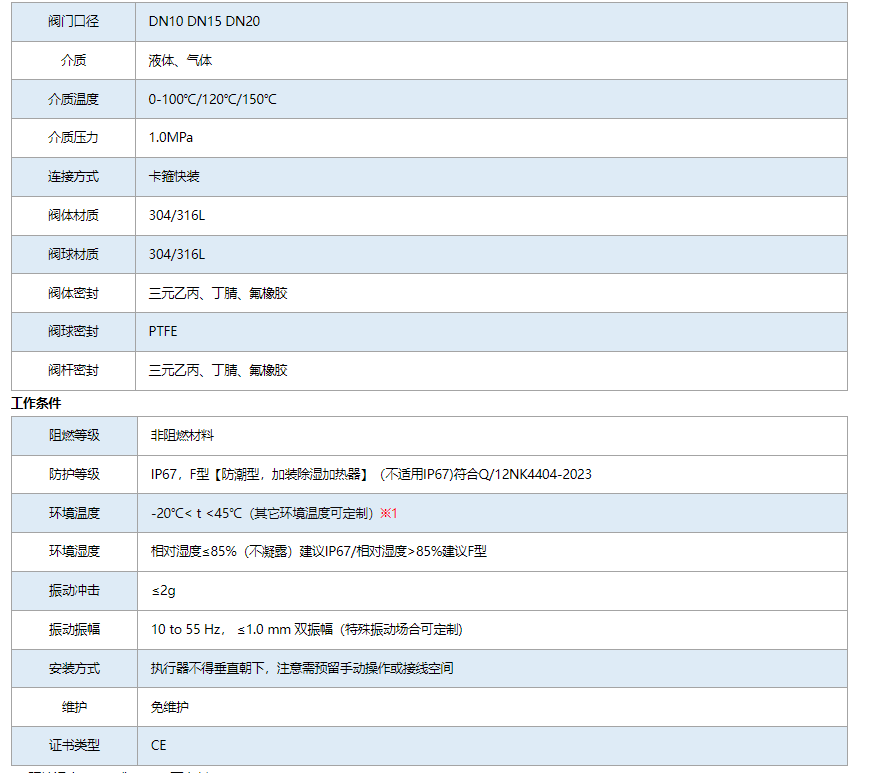Select the 卡箍快装 connection value
This screenshot has height=773, width=890.
point(174,176)
